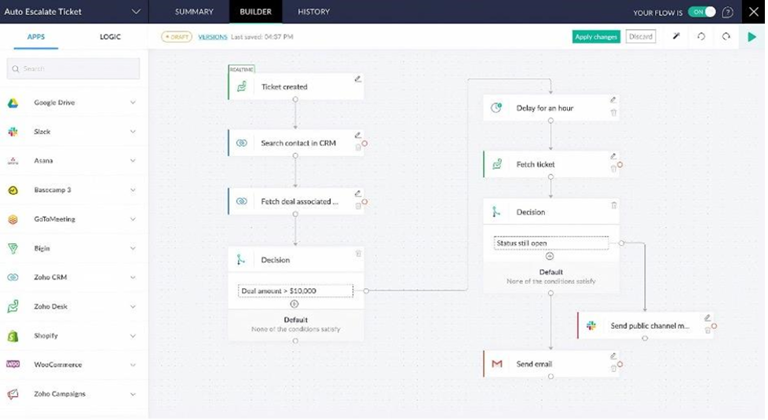Expand the WooCommerce app list
Viewport: 768px width, 420px height.
[133, 365]
